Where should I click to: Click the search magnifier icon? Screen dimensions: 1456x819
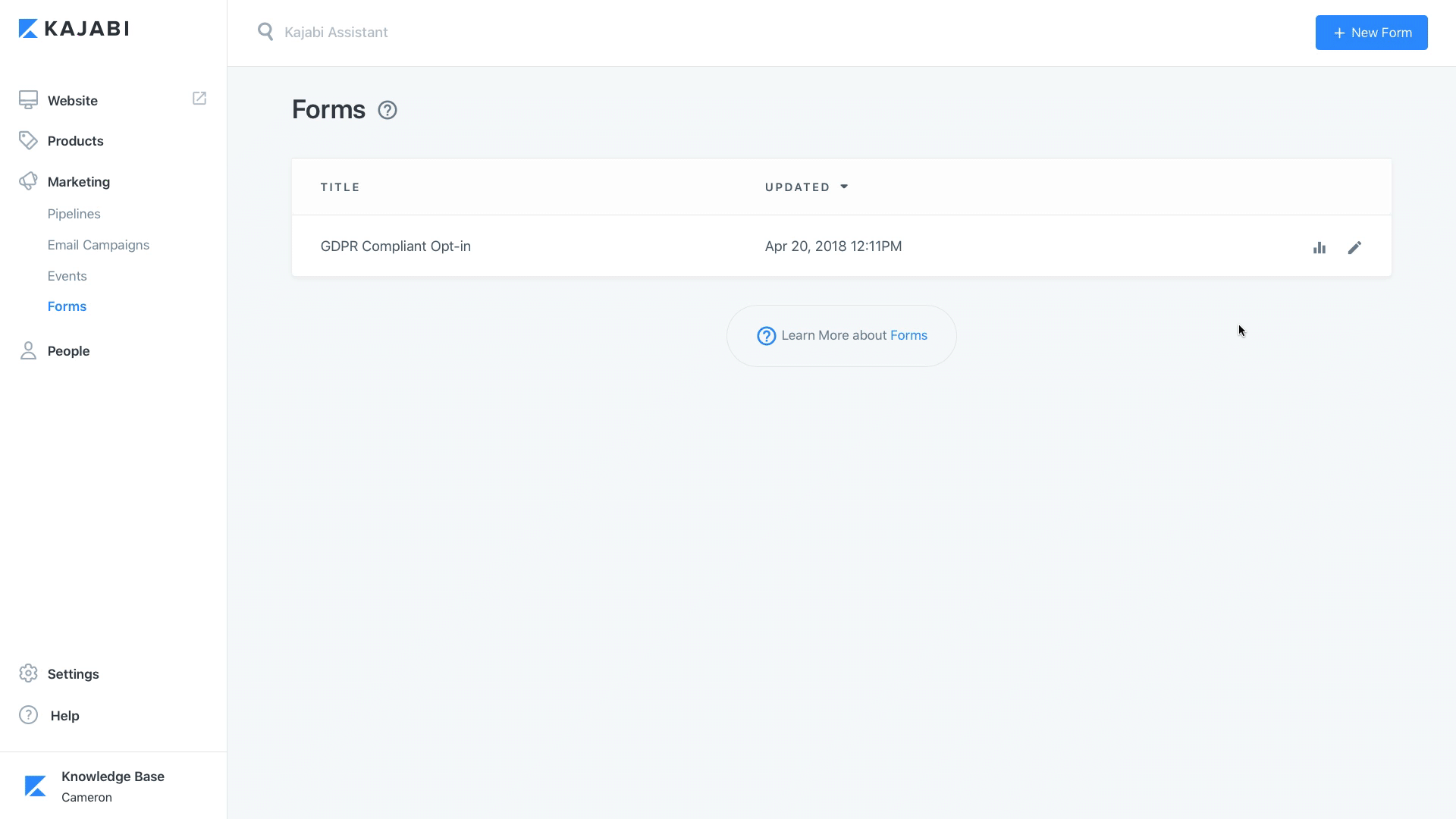tap(265, 32)
